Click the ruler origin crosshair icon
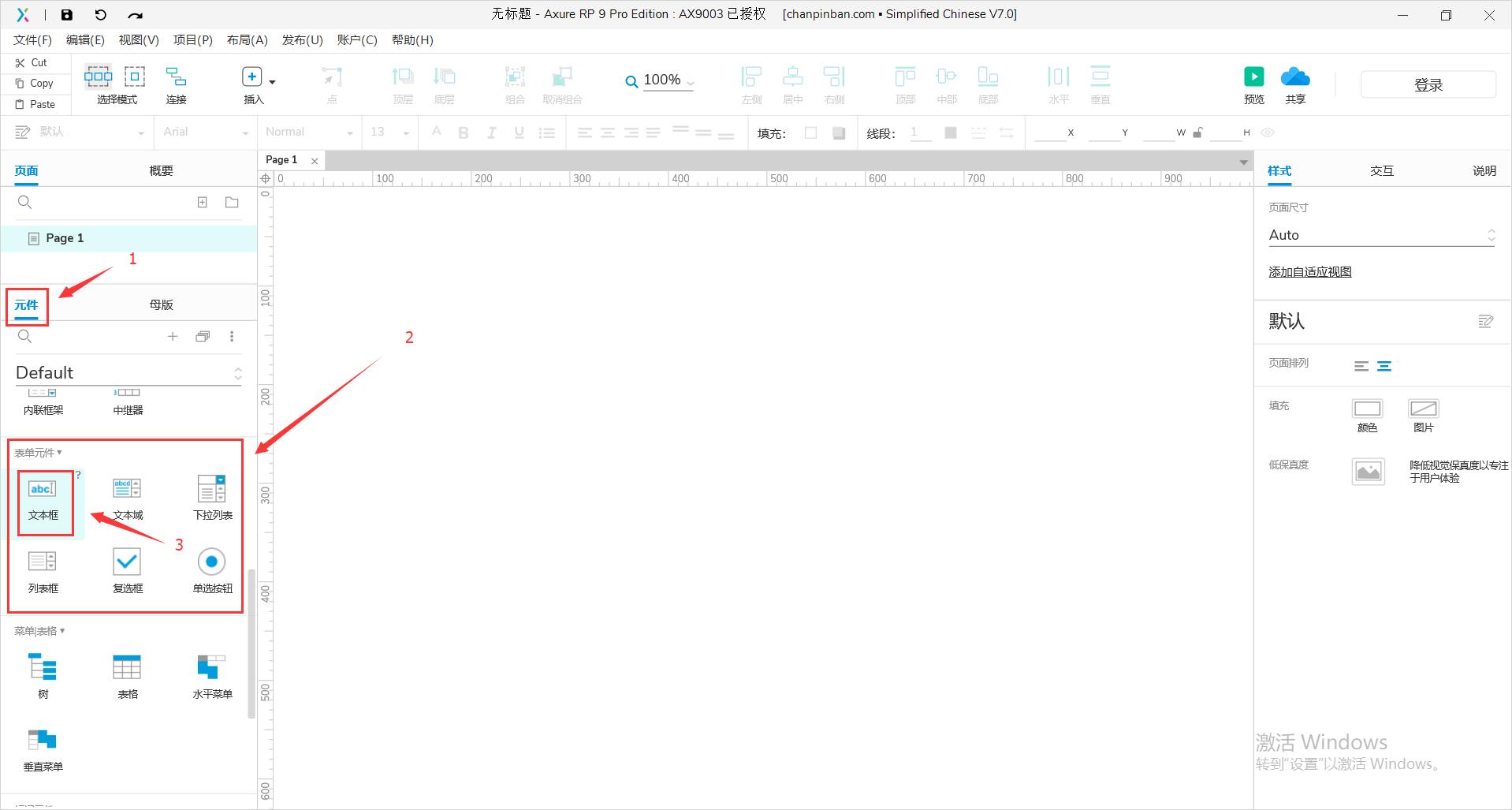This screenshot has width=1512, height=810. (x=266, y=179)
